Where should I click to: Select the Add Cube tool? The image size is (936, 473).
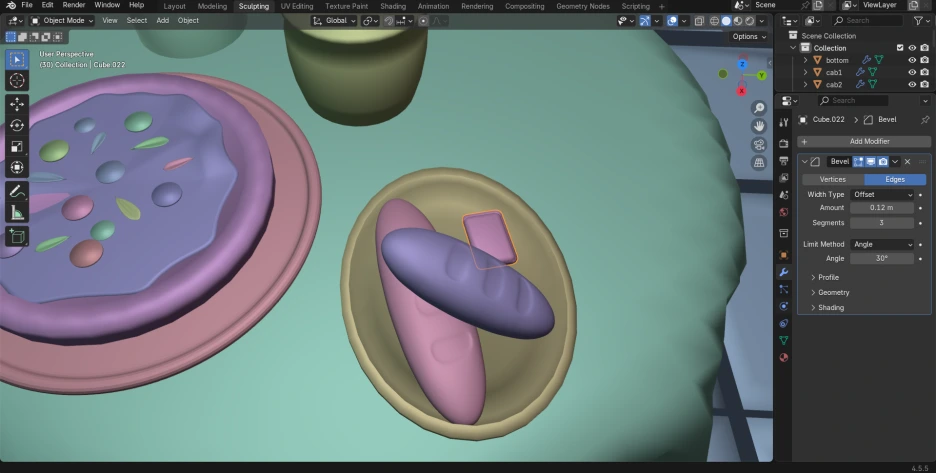[x=17, y=236]
